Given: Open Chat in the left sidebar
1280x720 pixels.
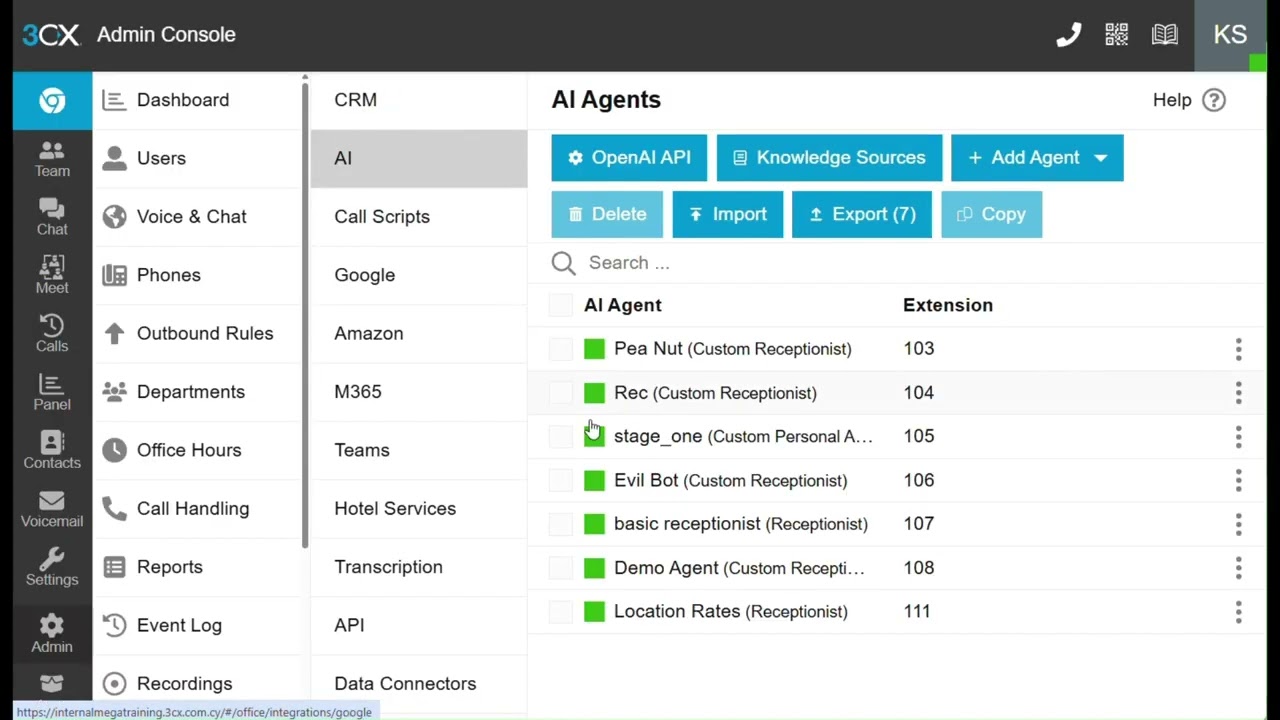Looking at the screenshot, I should pyautogui.click(x=52, y=217).
